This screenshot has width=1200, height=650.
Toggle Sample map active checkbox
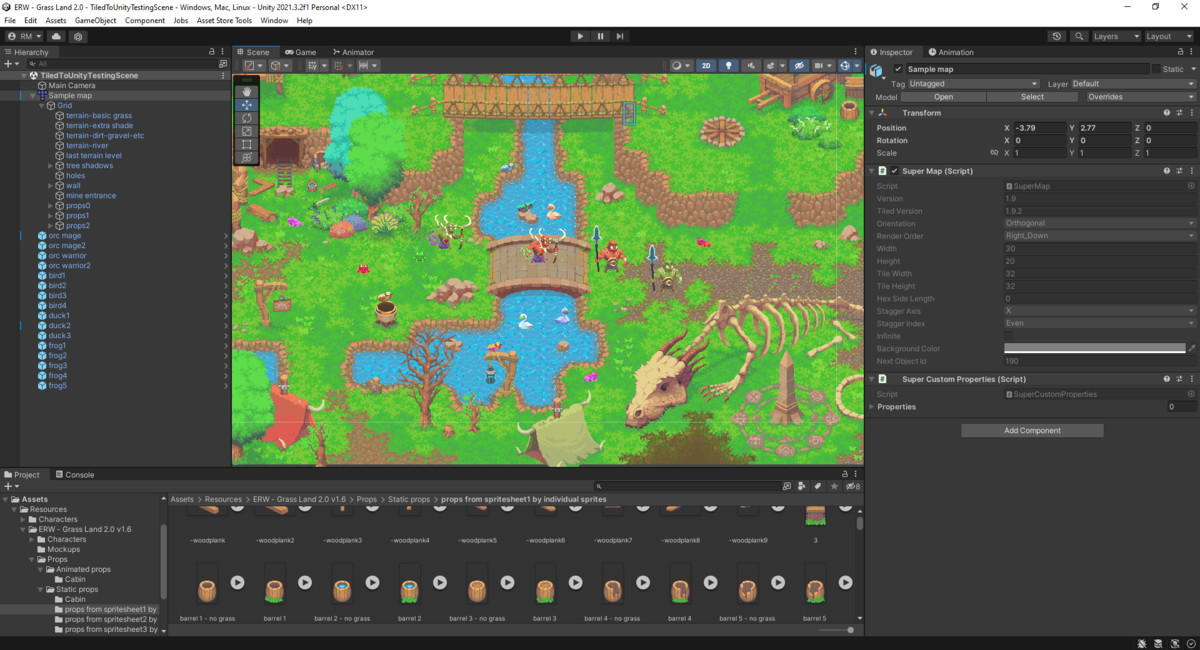(x=898, y=69)
